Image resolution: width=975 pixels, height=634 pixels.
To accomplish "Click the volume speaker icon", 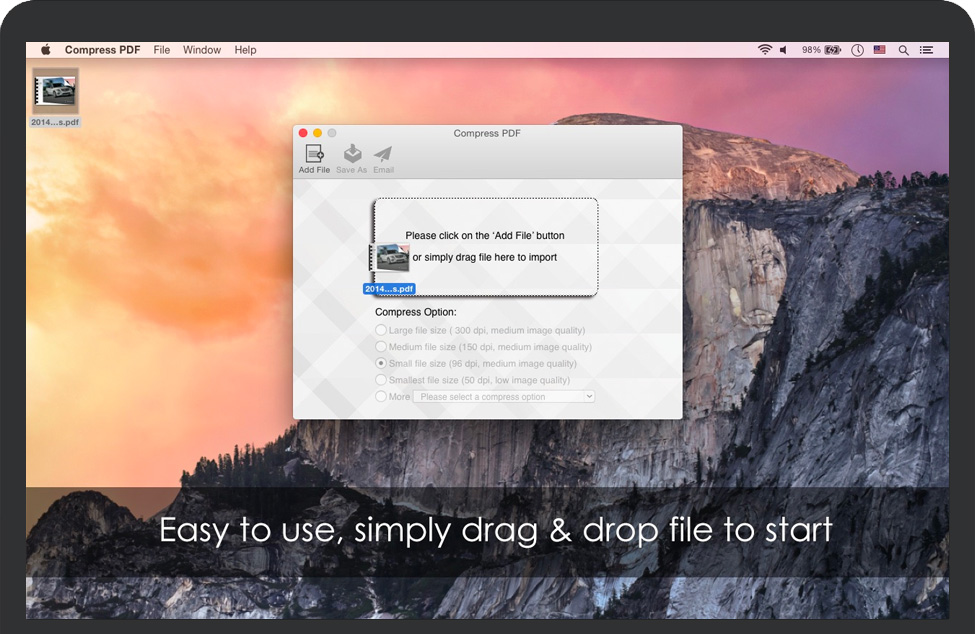I will click(x=784, y=50).
